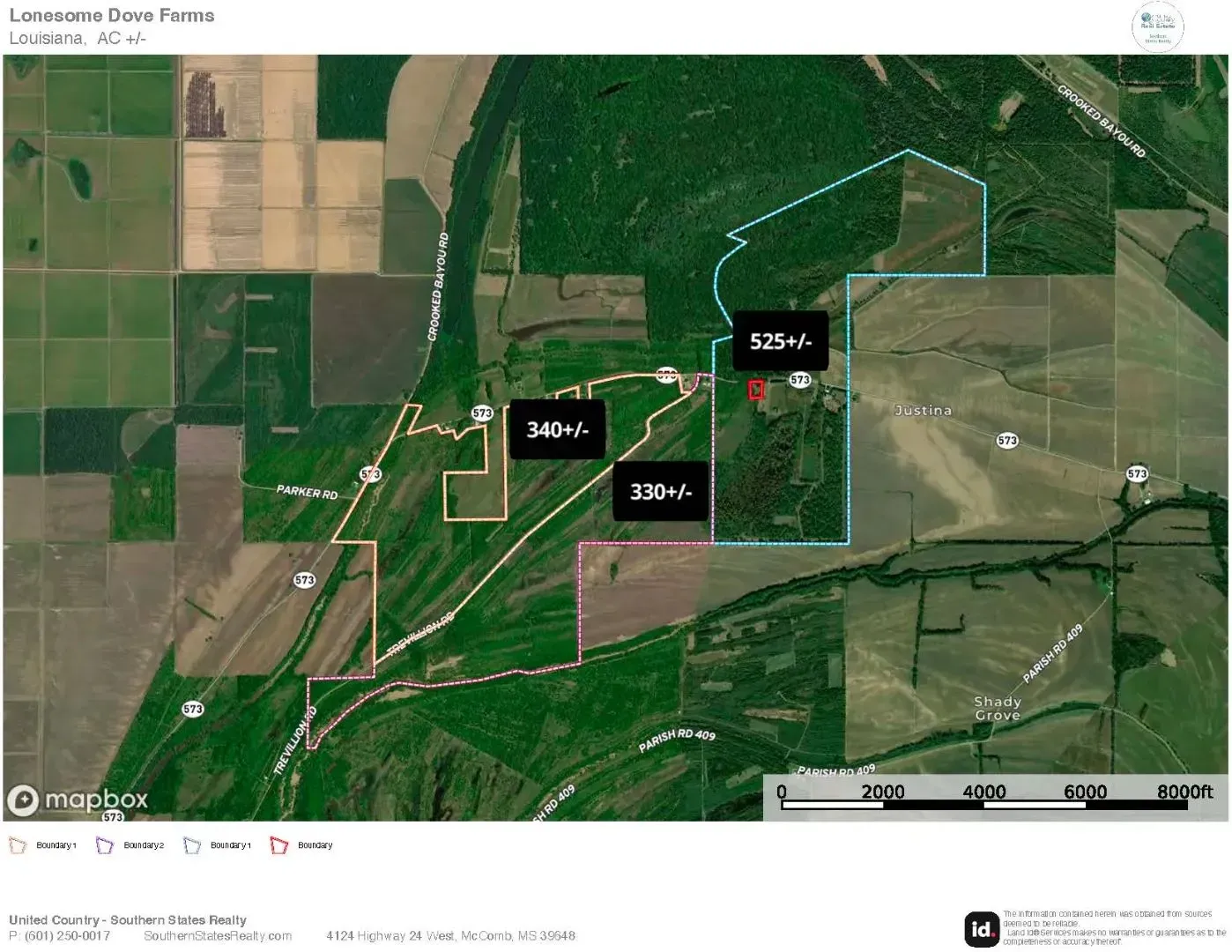Click the Mapbox logo on the map
The width and height of the screenshot is (1232, 952).
(x=78, y=800)
